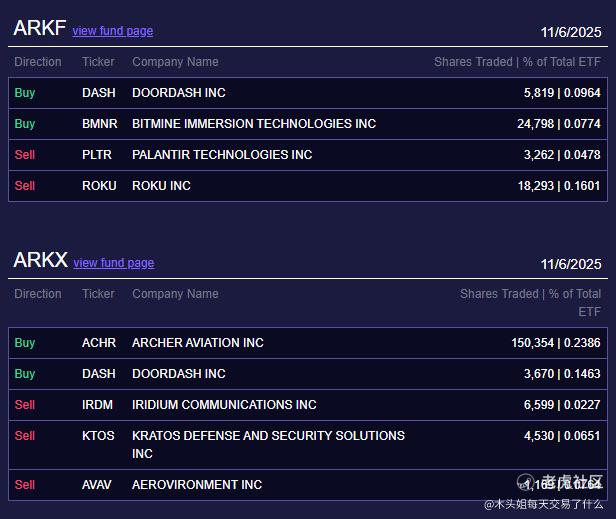Click ARKF Company Name column header
This screenshot has height=519, width=616.
[175, 62]
